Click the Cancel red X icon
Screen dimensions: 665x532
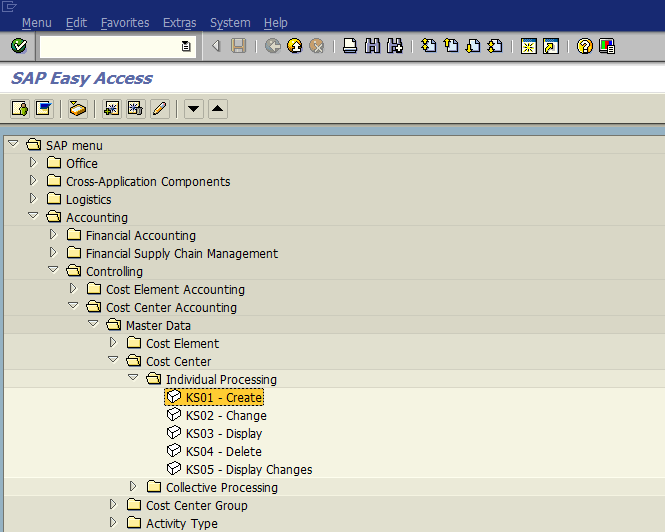(x=317, y=46)
